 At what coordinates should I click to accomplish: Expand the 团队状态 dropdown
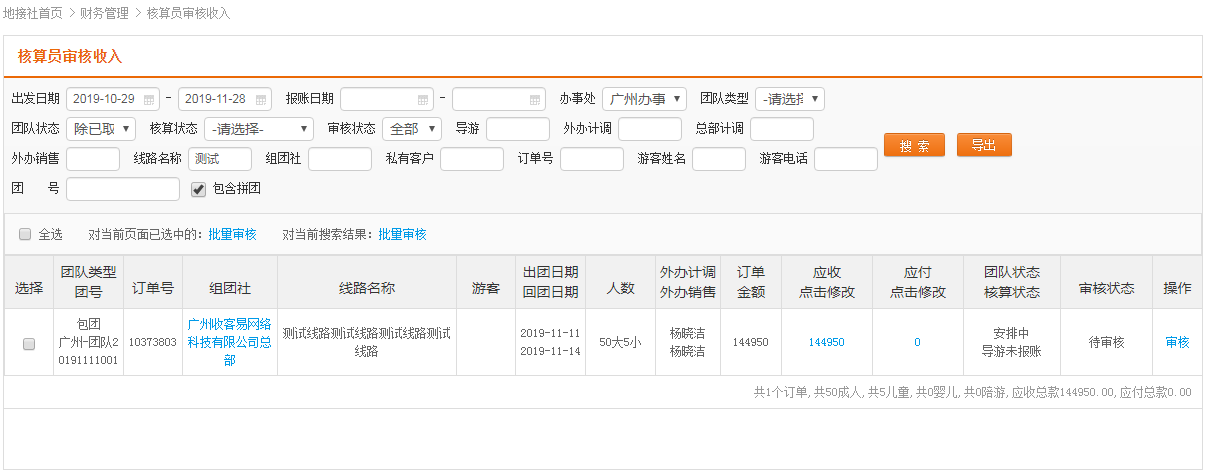[x=101, y=129]
